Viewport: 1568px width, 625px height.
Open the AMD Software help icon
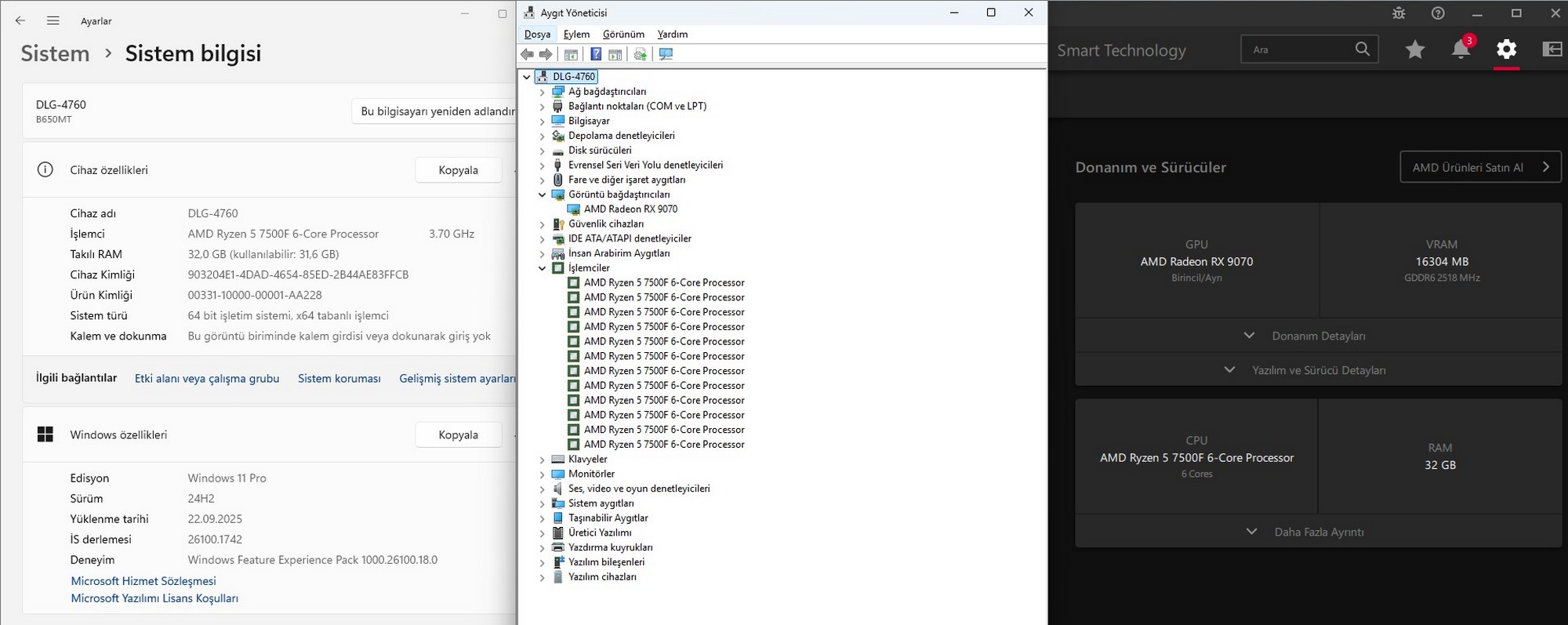[x=1438, y=13]
